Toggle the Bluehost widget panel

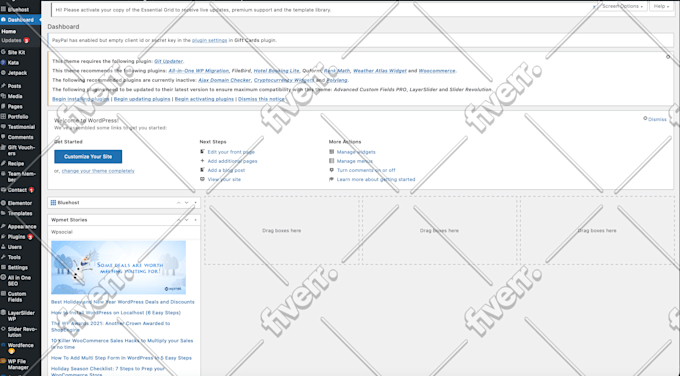pyautogui.click(x=195, y=203)
